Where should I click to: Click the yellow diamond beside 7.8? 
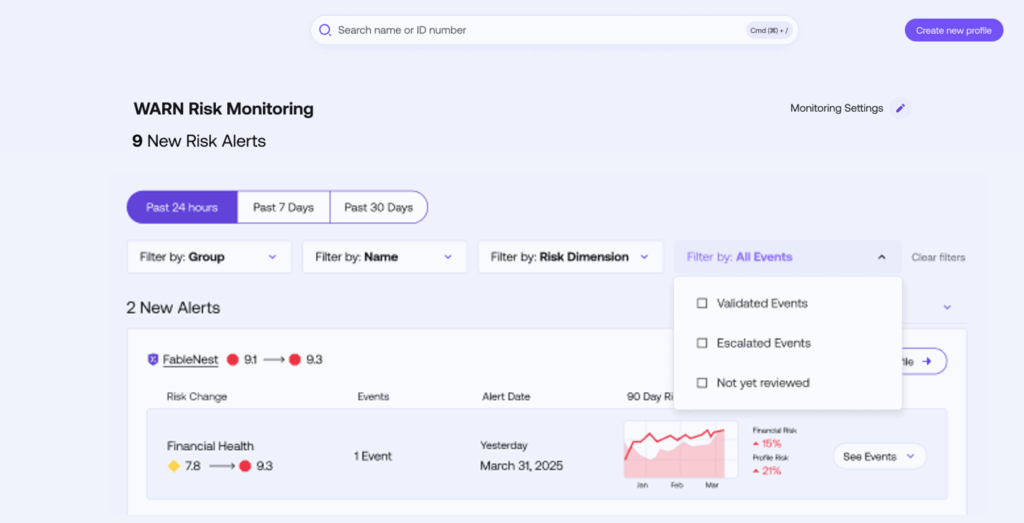(174, 466)
